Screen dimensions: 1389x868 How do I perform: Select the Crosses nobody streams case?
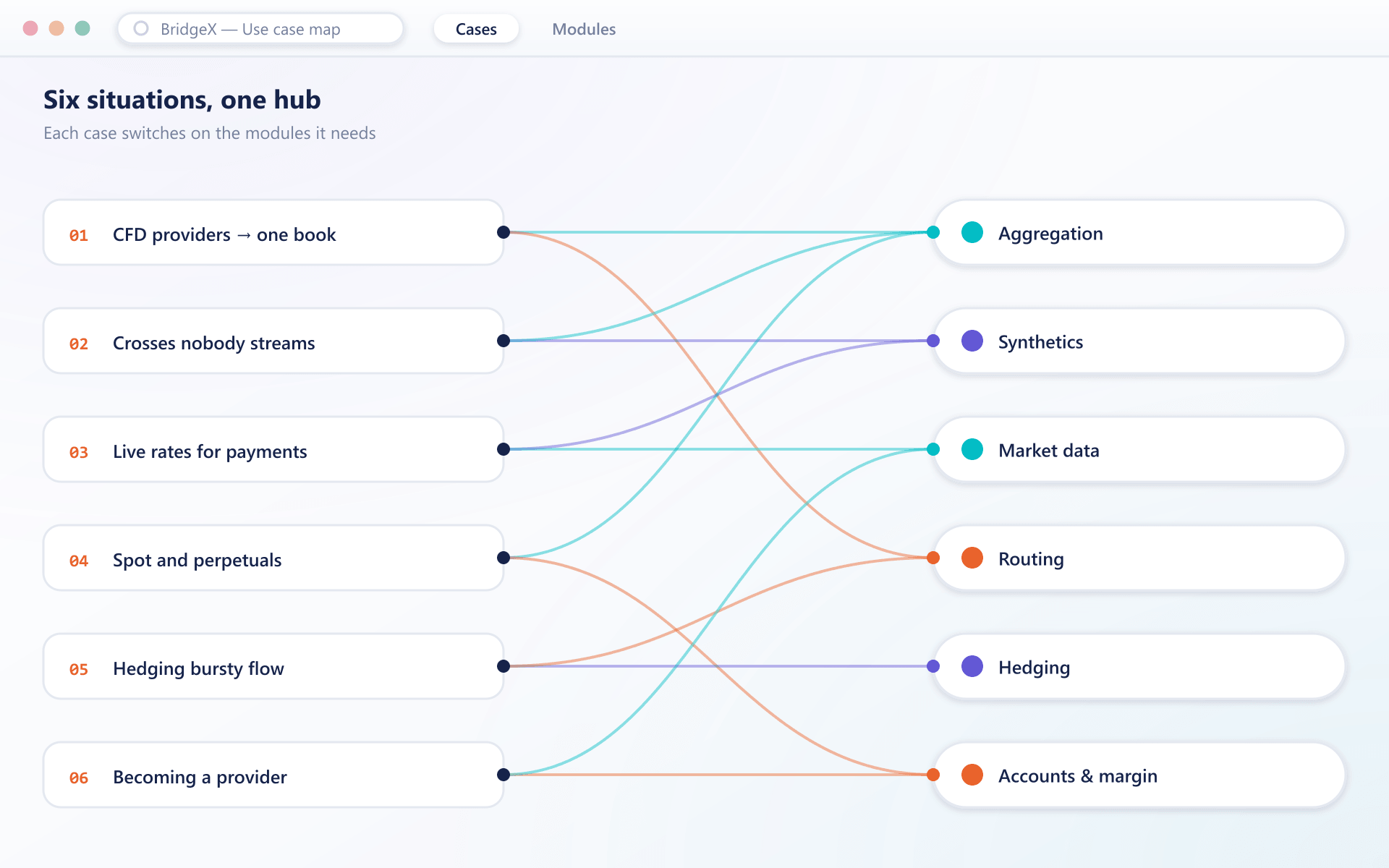tap(273, 341)
